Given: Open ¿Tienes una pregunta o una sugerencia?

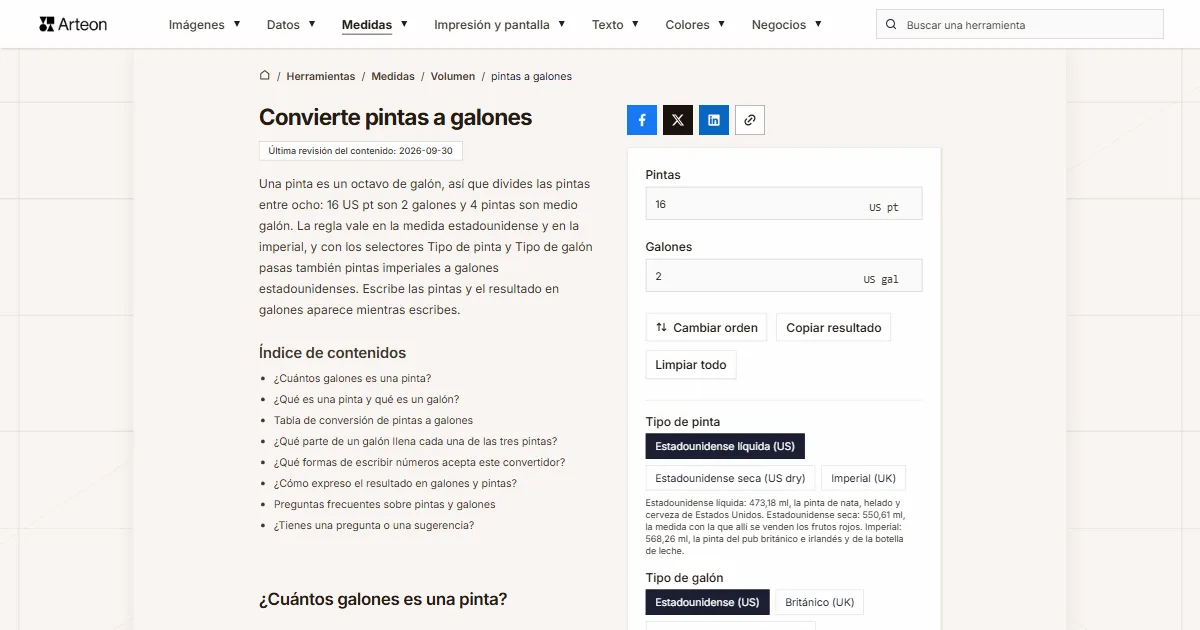Looking at the screenshot, I should click(x=374, y=525).
